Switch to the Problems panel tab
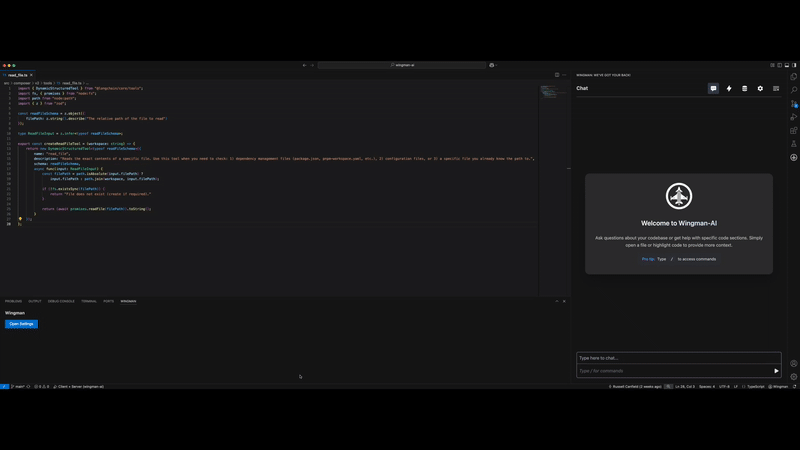The image size is (800, 450). pyautogui.click(x=13, y=301)
